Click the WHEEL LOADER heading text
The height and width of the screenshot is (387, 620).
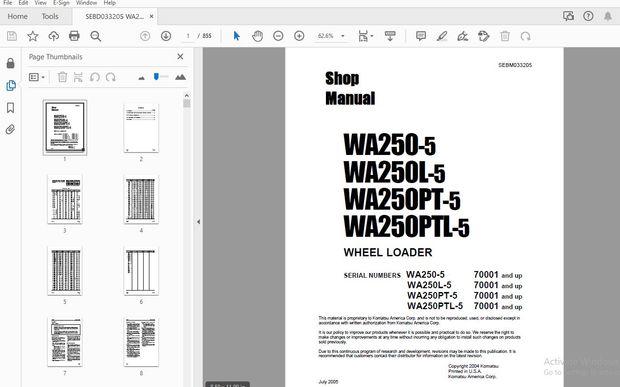click(388, 252)
